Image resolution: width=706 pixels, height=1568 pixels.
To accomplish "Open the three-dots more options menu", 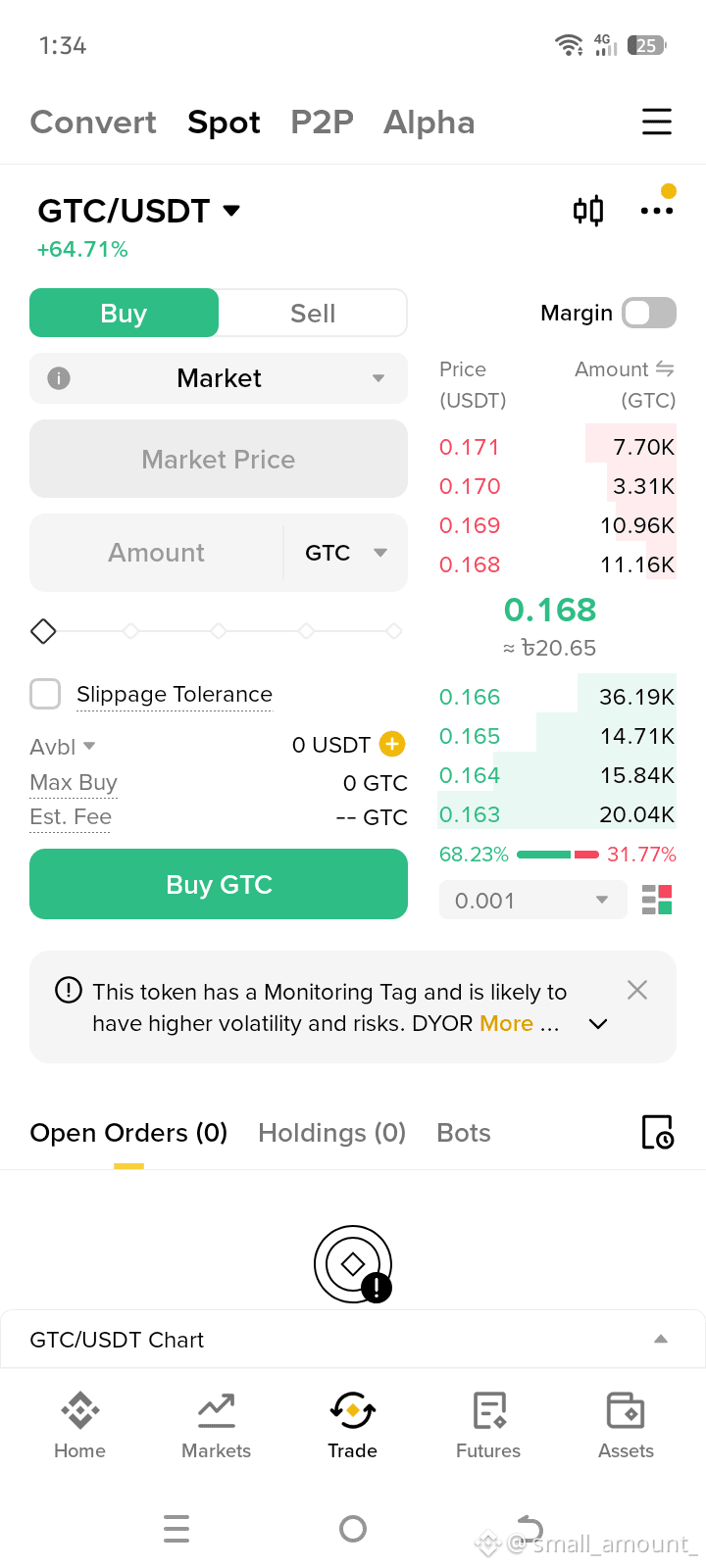I will click(657, 211).
